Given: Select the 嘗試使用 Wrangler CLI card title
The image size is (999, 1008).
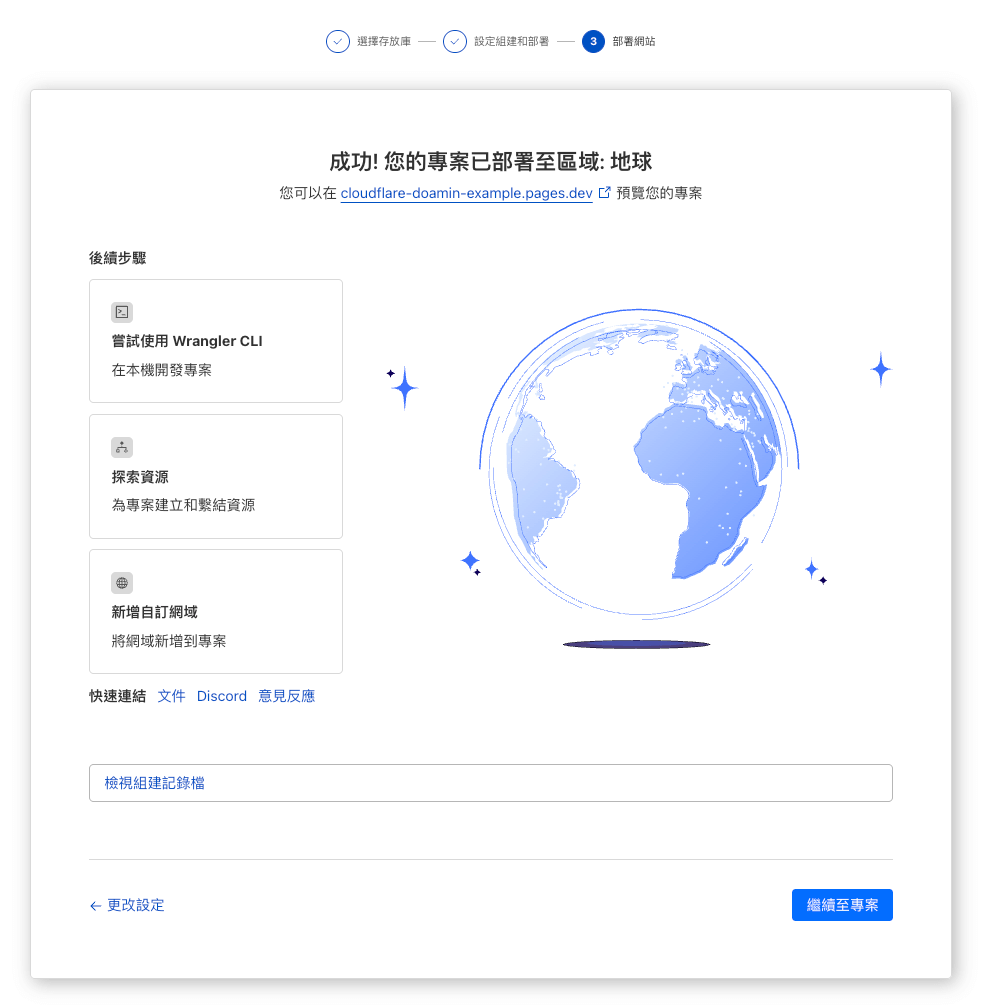Looking at the screenshot, I should [187, 341].
